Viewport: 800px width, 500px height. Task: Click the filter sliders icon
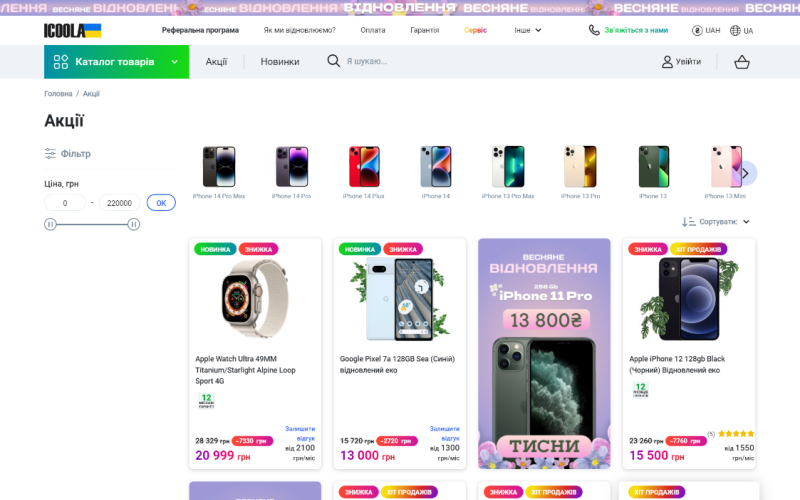tap(50, 153)
